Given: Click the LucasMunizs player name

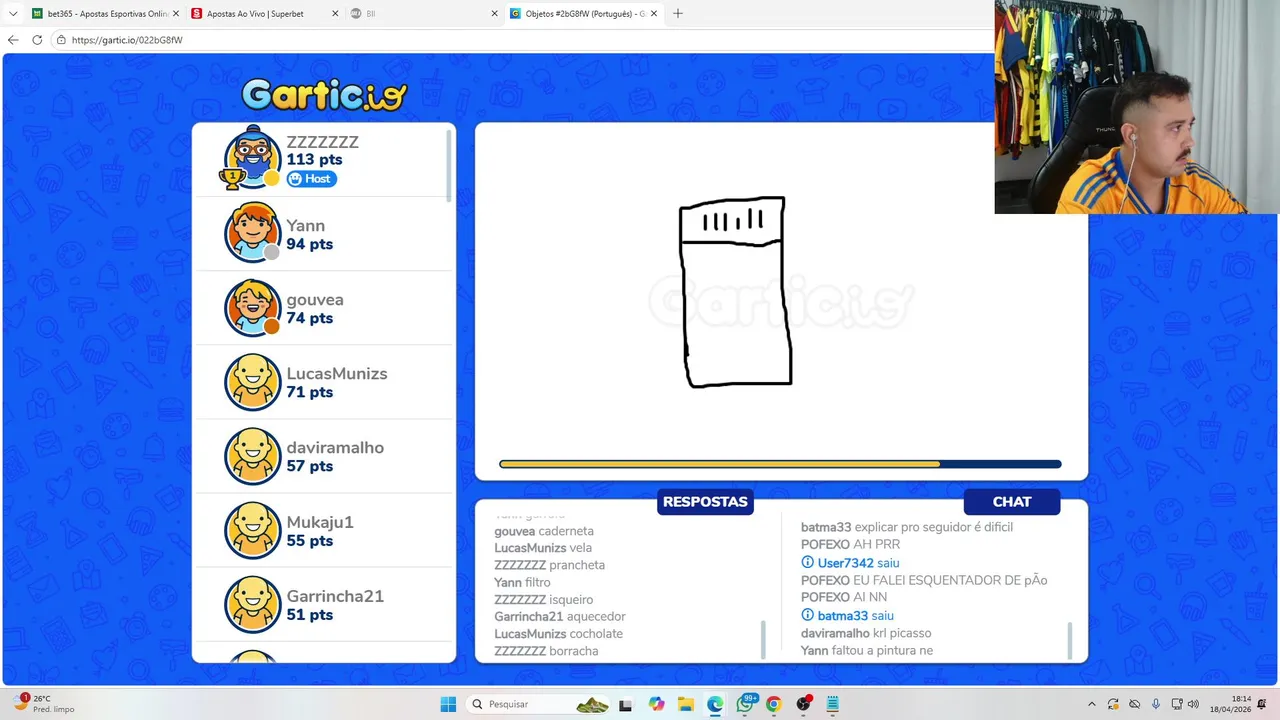Looking at the screenshot, I should (337, 374).
